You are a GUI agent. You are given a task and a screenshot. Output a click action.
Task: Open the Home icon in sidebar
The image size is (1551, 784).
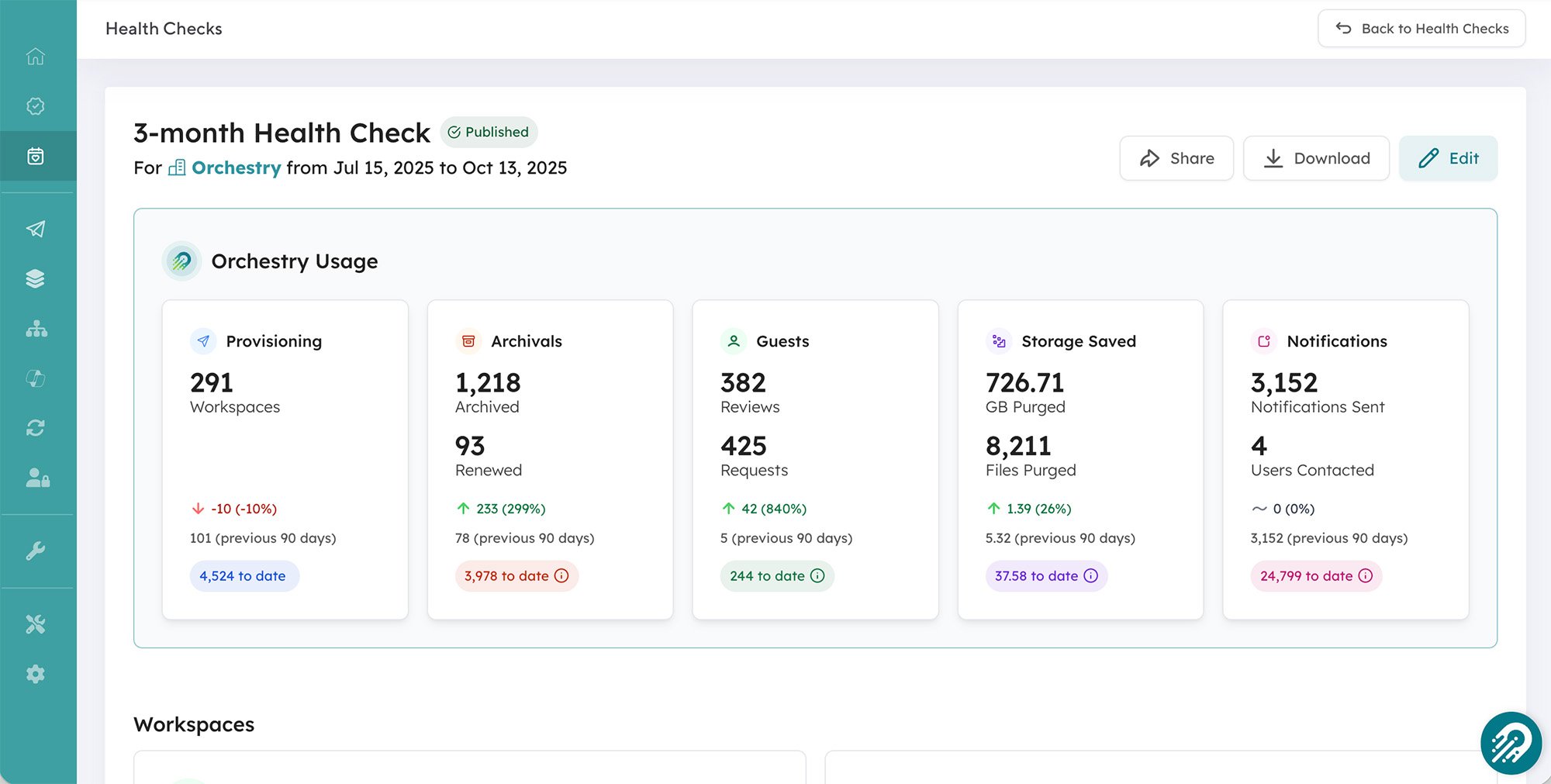pos(36,57)
